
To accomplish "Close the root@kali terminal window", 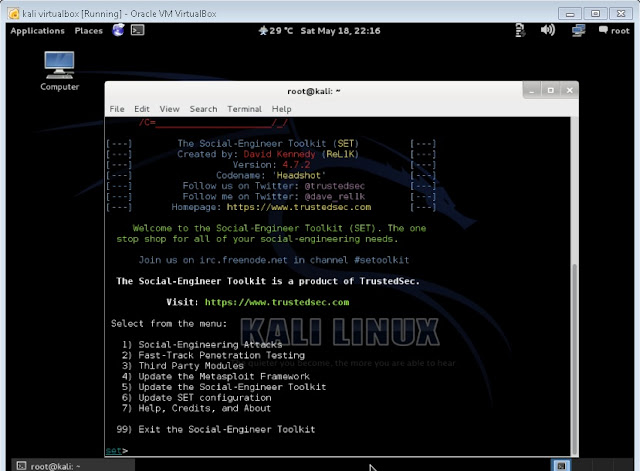I will pyautogui.click(x=569, y=90).
